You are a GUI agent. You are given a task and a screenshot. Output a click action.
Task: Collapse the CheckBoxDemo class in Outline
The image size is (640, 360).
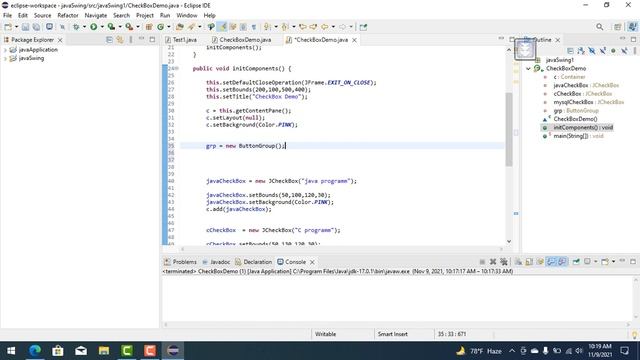pyautogui.click(x=528, y=69)
